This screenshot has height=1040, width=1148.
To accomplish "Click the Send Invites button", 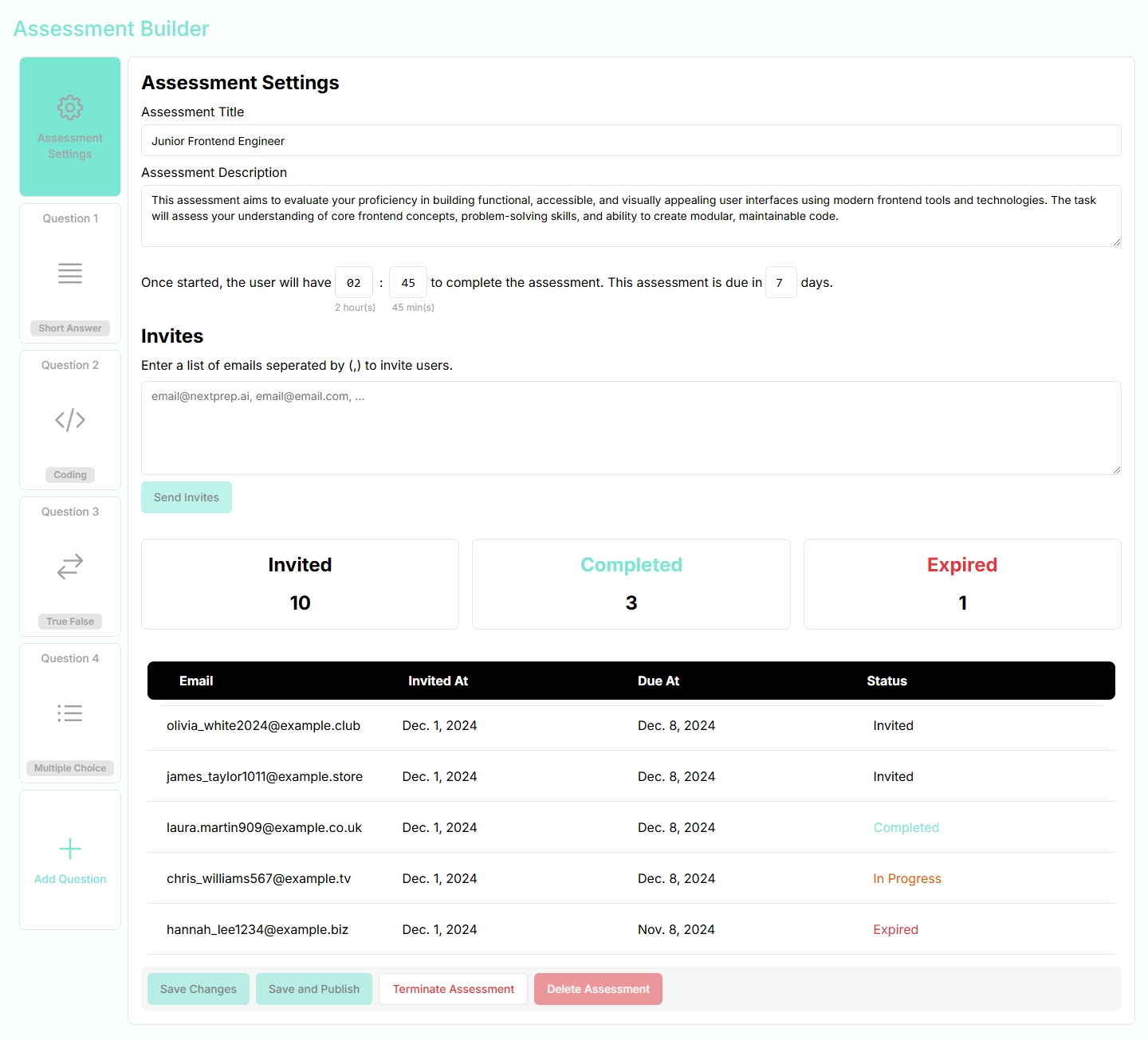I will click(186, 496).
